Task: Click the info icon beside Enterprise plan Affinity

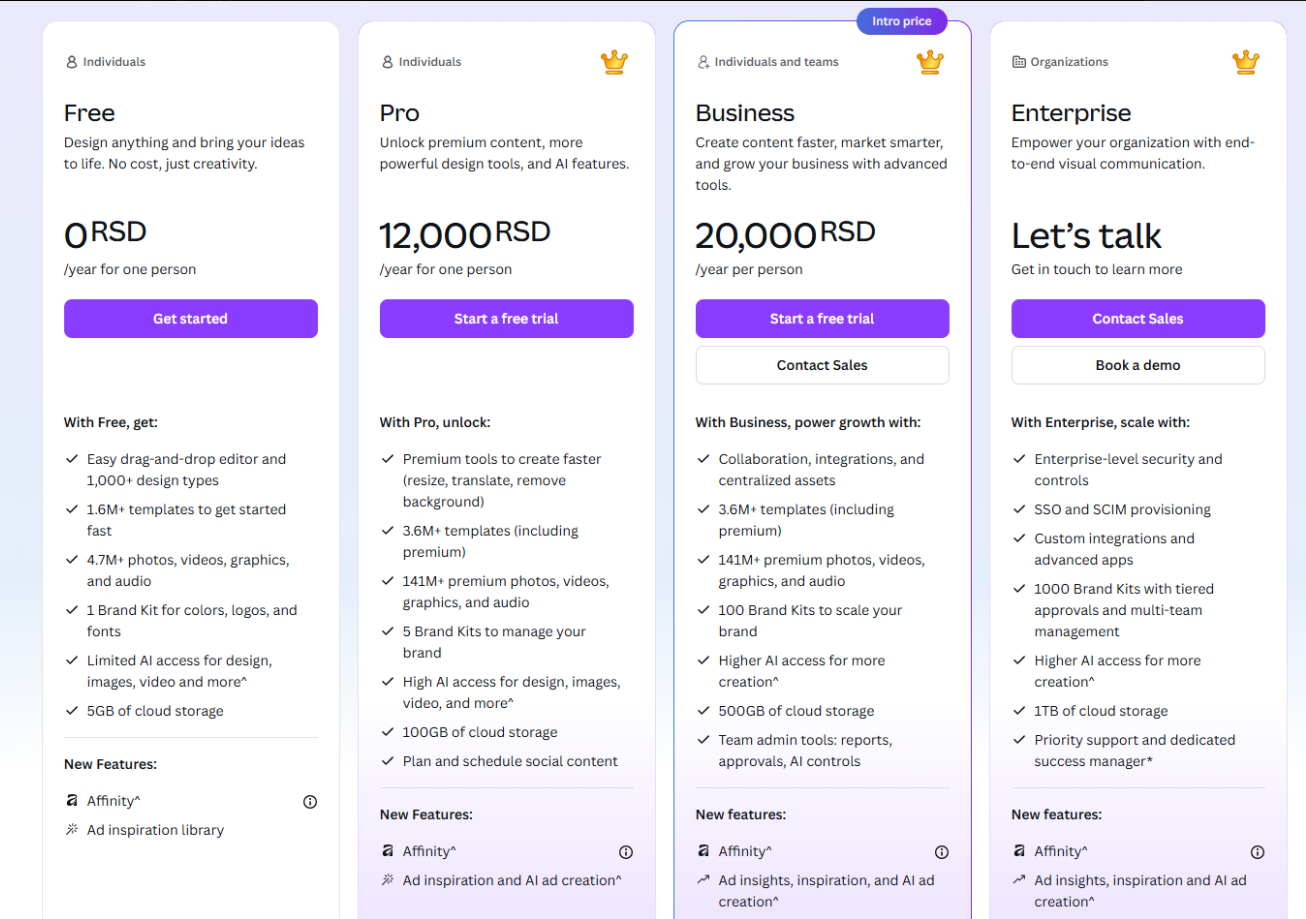Action: (x=1257, y=852)
